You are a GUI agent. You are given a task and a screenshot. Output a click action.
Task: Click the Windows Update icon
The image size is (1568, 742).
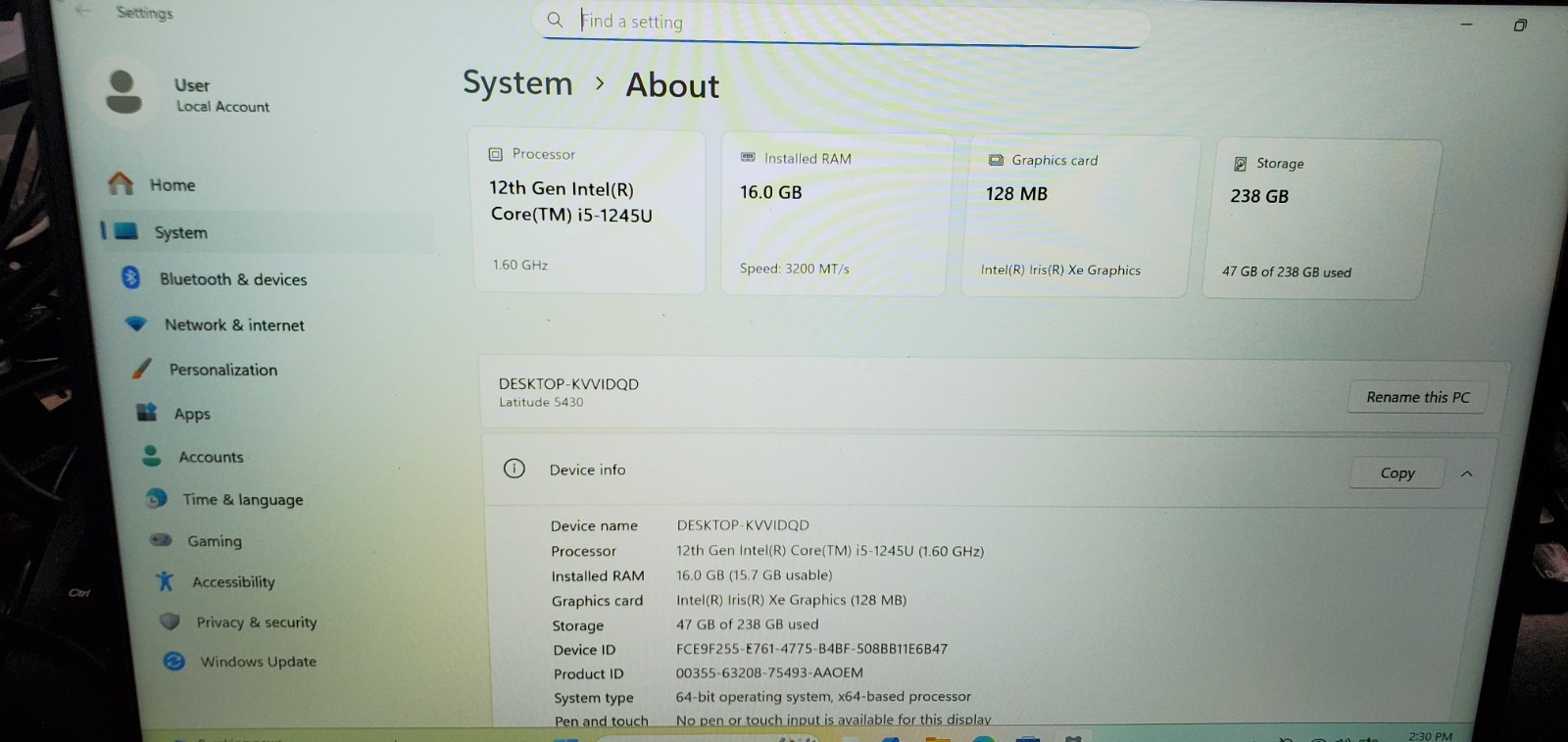174,661
